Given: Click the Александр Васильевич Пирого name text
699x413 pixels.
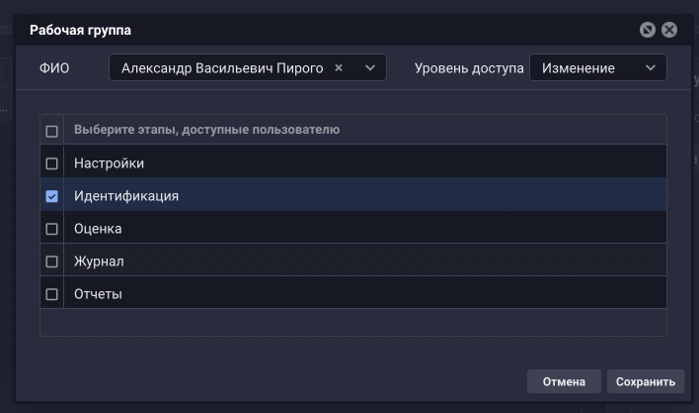Looking at the screenshot, I should click(x=222, y=68).
